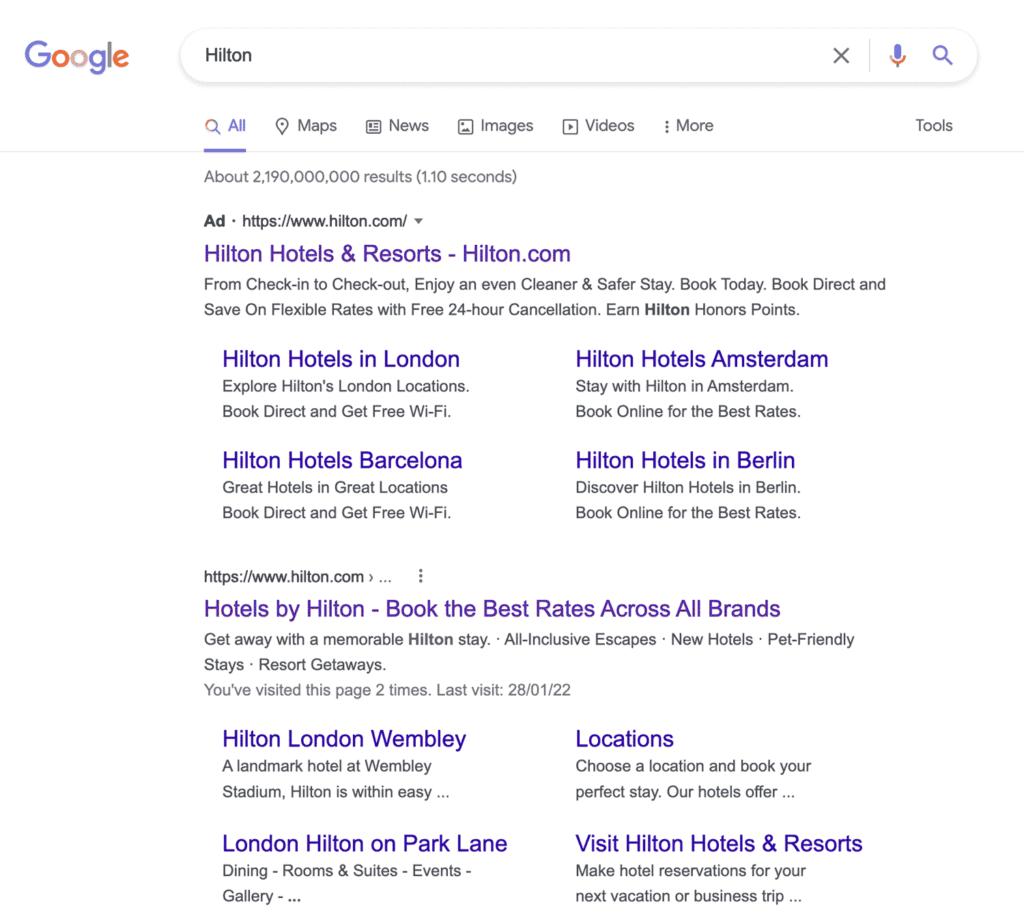
Task: Open Images search via its icon
Action: (465, 126)
